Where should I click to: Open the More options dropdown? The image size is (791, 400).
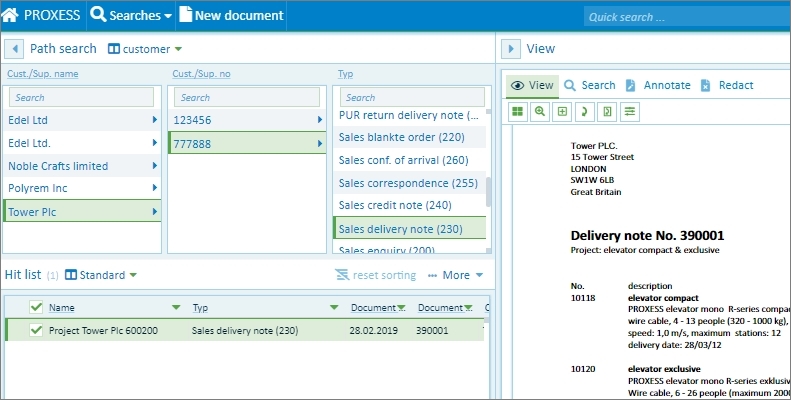pos(455,275)
